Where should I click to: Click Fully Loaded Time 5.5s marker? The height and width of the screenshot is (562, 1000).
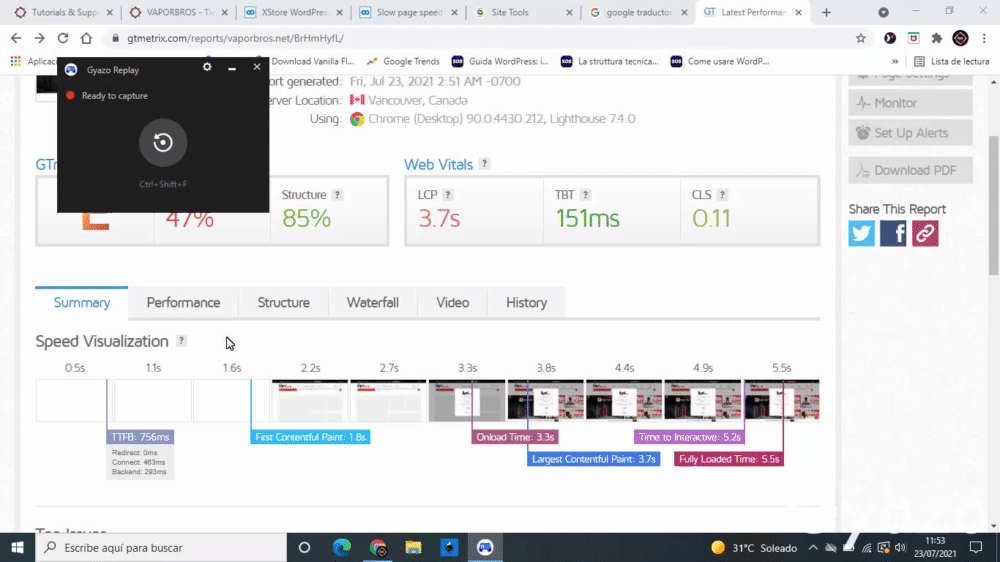(729, 459)
